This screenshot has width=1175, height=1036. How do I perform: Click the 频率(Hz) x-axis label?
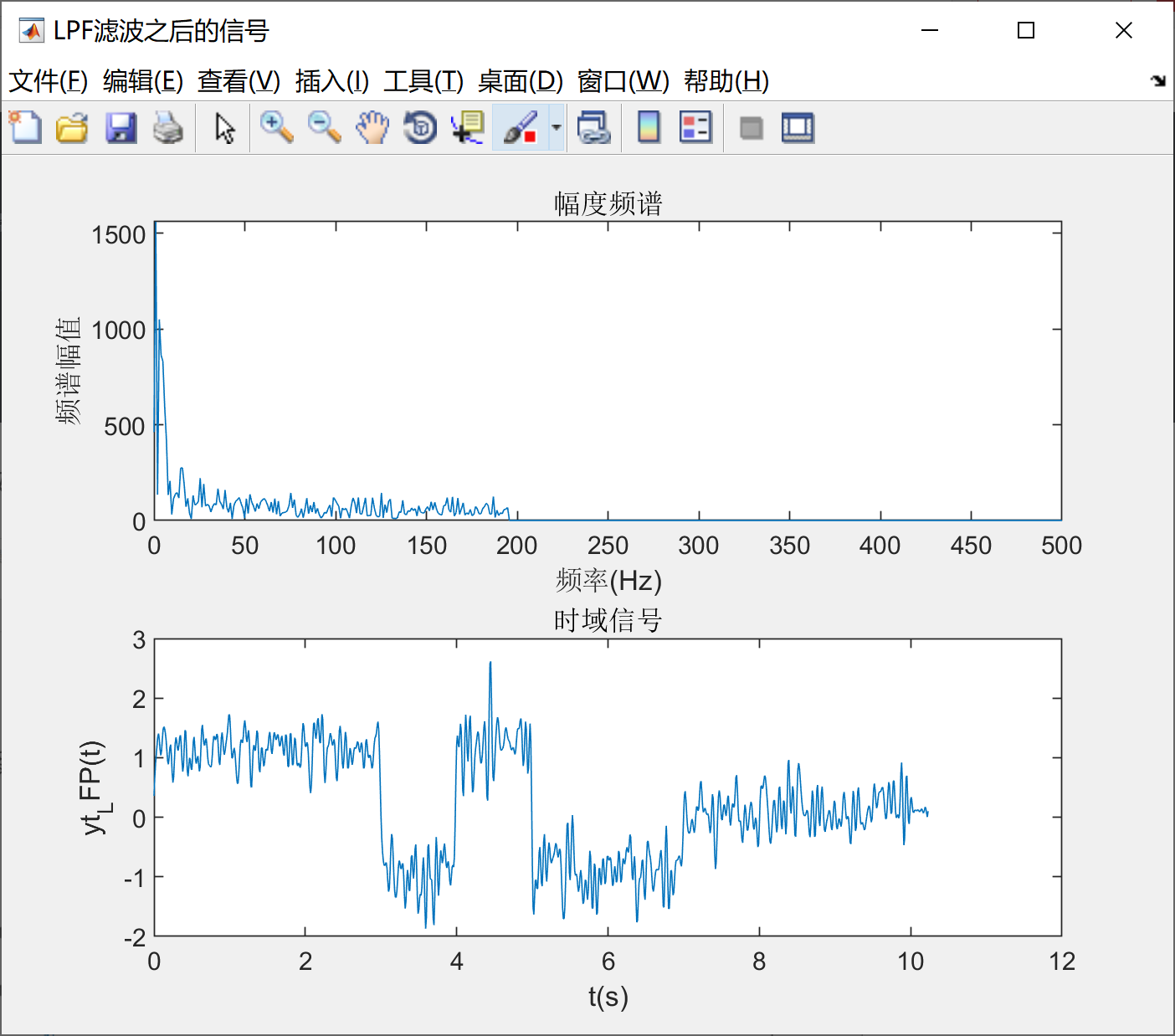click(608, 580)
